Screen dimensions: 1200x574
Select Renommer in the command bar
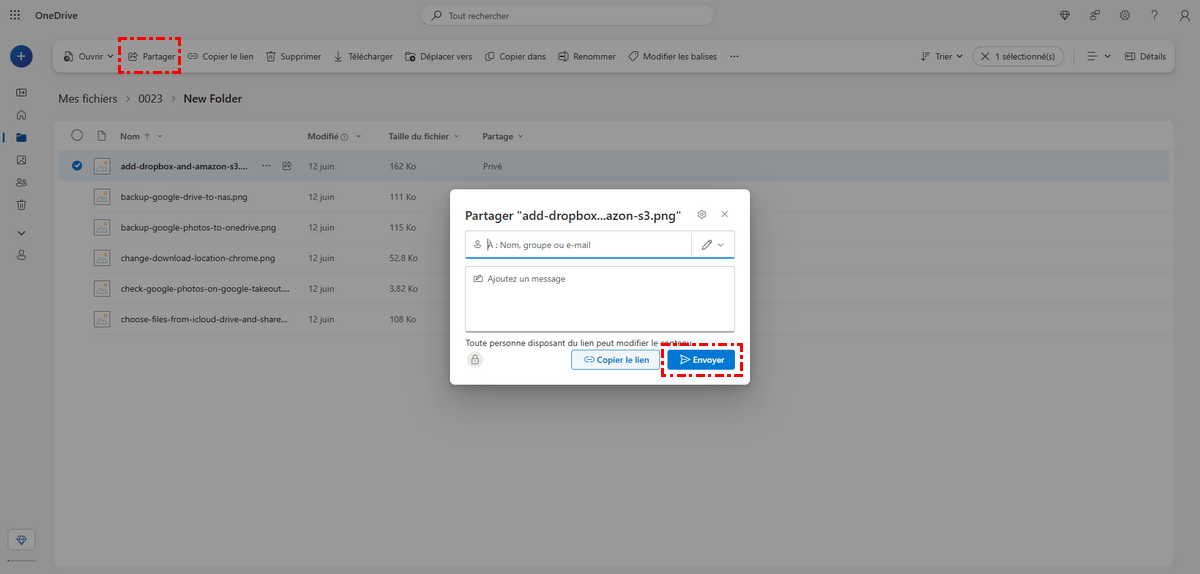(586, 57)
